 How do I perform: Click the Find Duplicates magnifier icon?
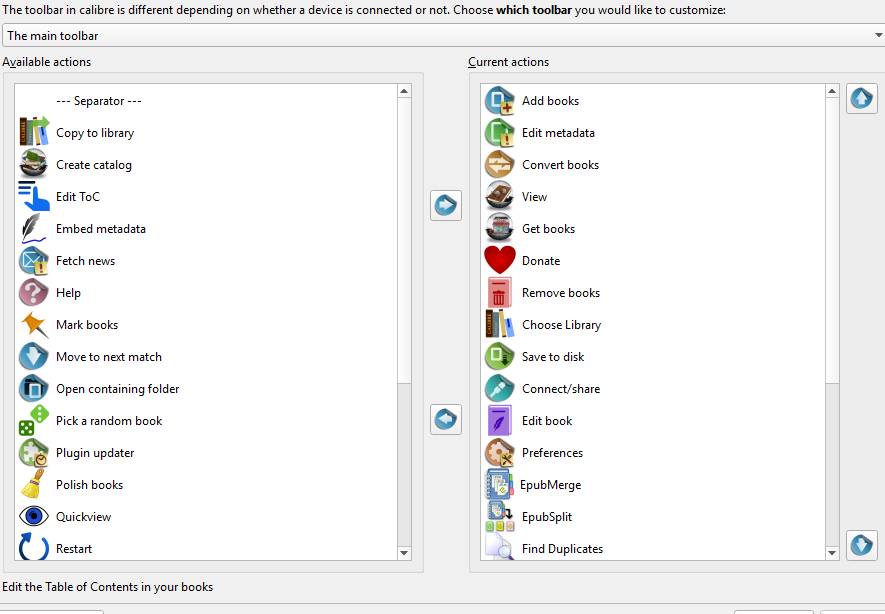point(500,547)
